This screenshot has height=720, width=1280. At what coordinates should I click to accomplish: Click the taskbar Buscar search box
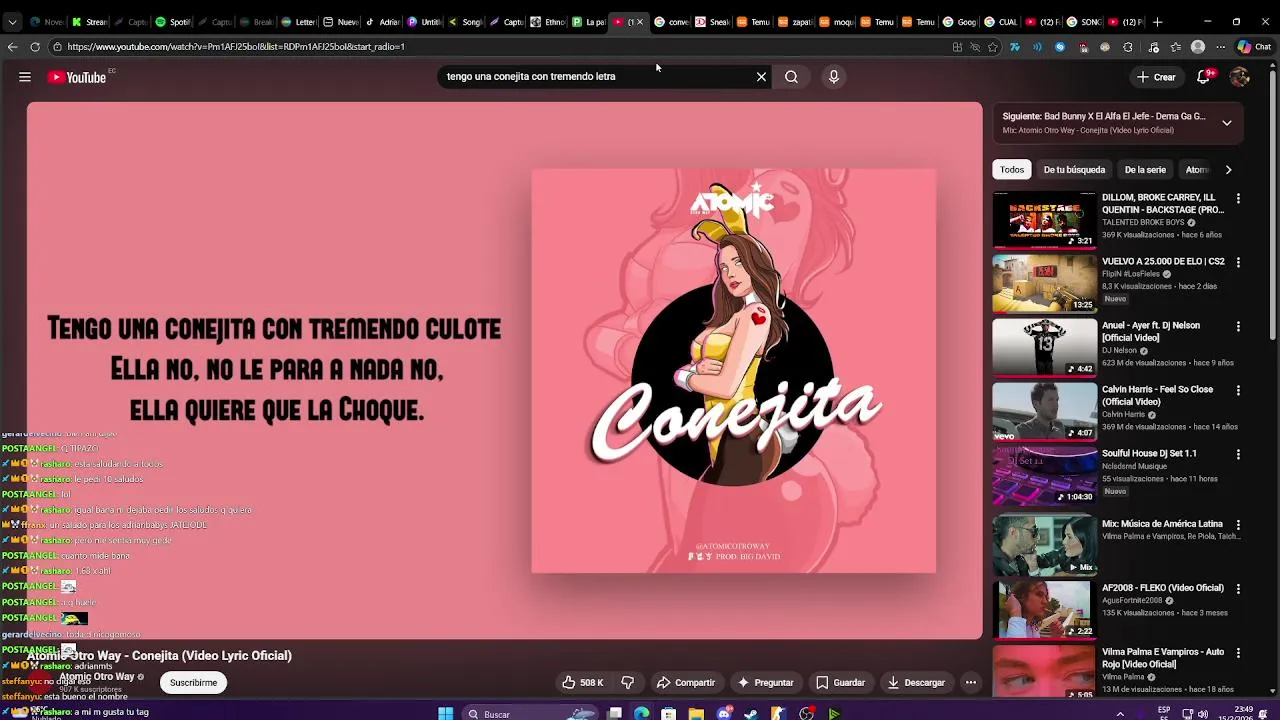coord(530,713)
